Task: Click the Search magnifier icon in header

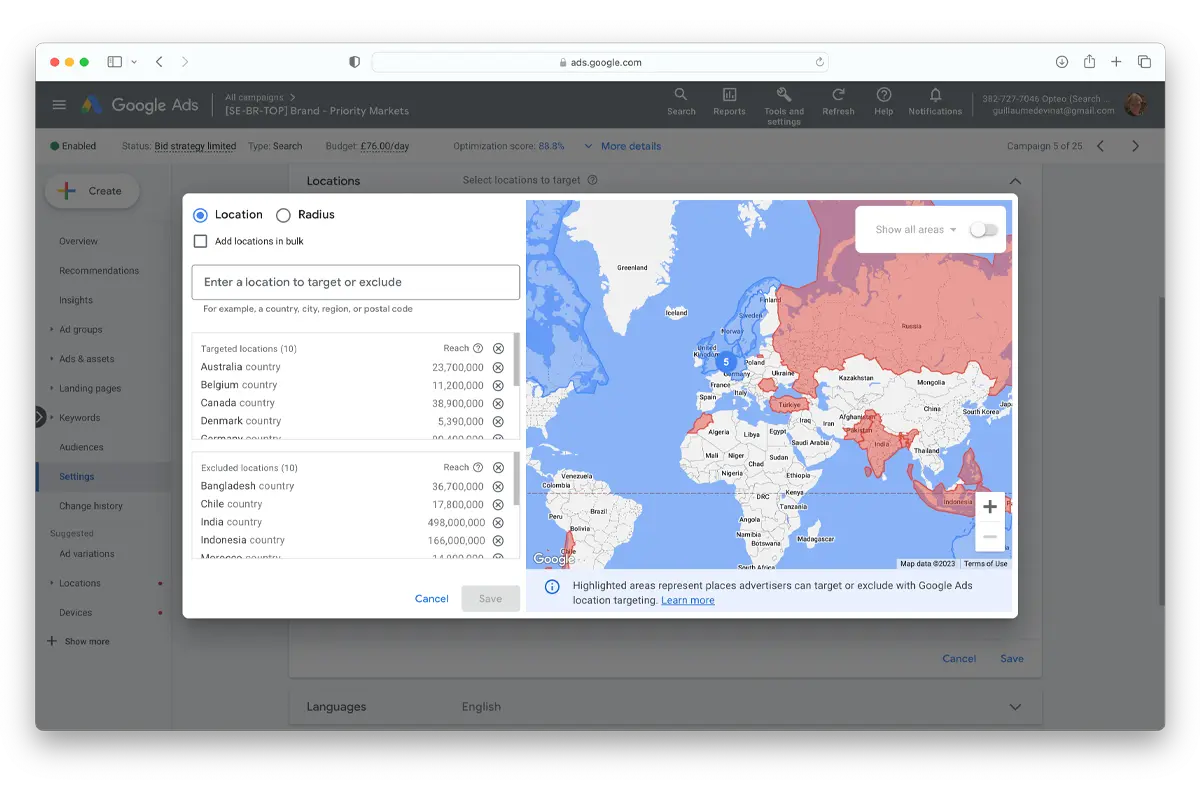Action: coord(681,95)
